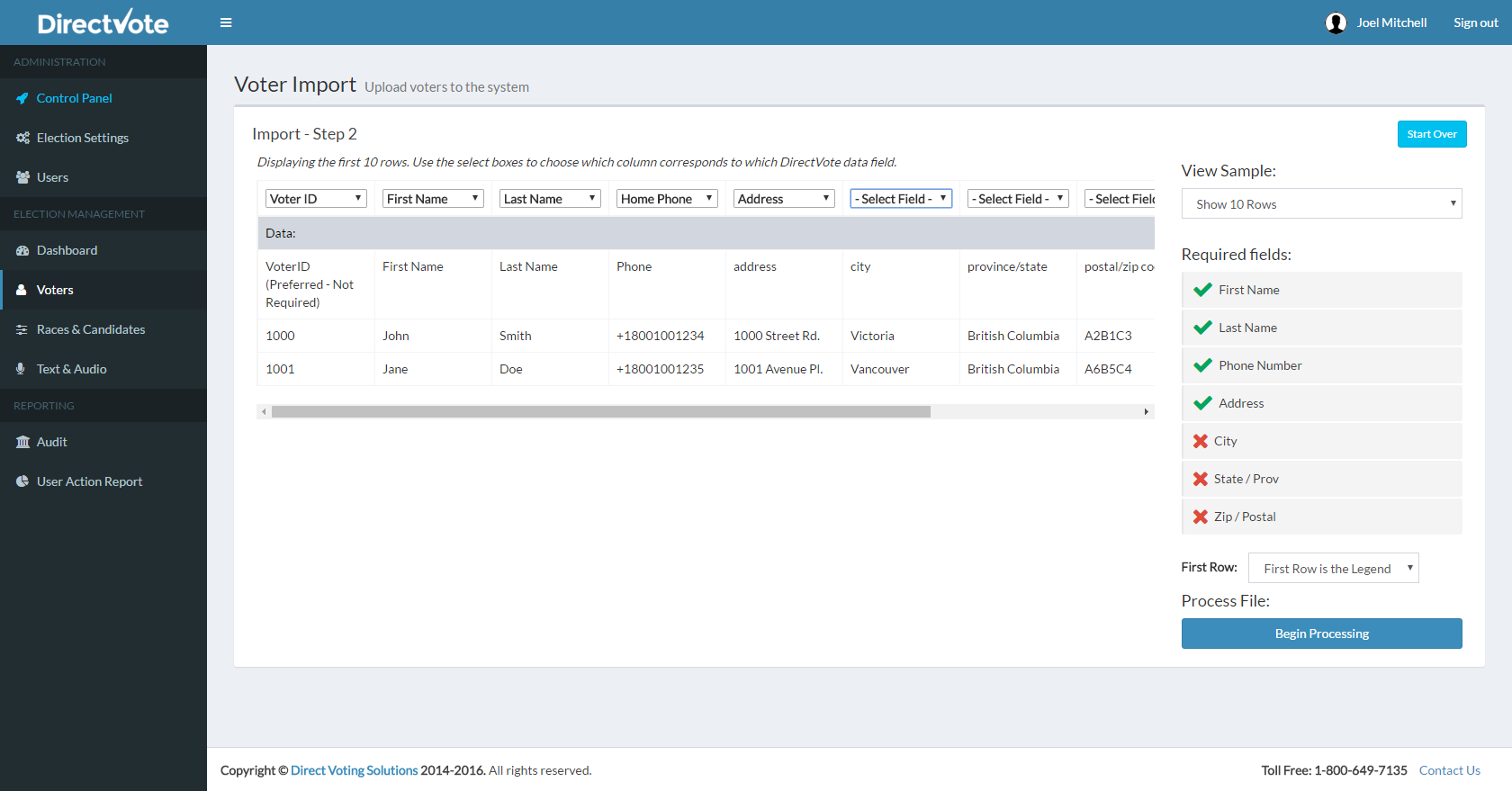Open the Select Field dropdown above city column
The height and width of the screenshot is (791, 1512).
tap(901, 199)
